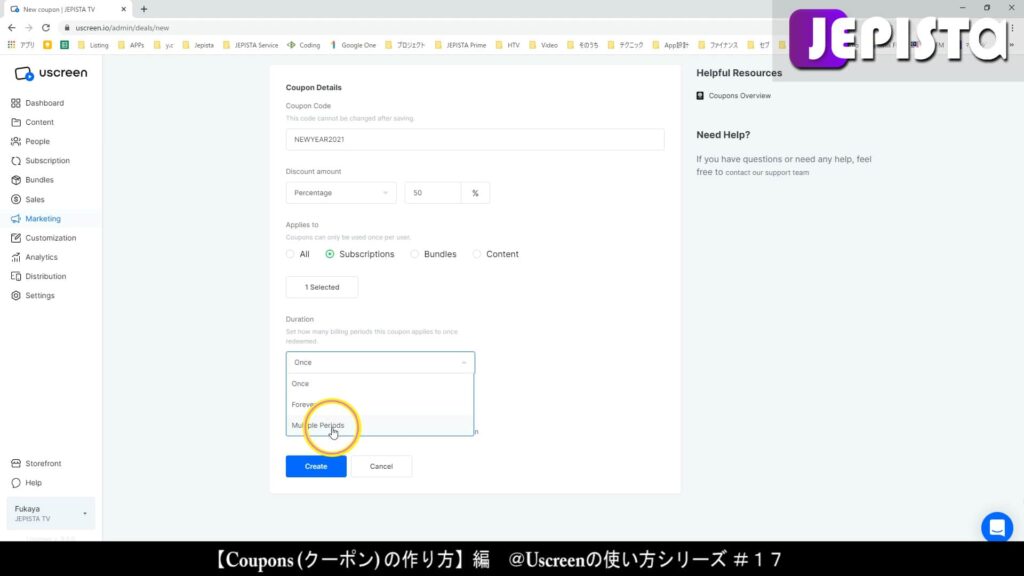1024x576 pixels.
Task: Select Marketing in sidebar
Action: coord(36,219)
